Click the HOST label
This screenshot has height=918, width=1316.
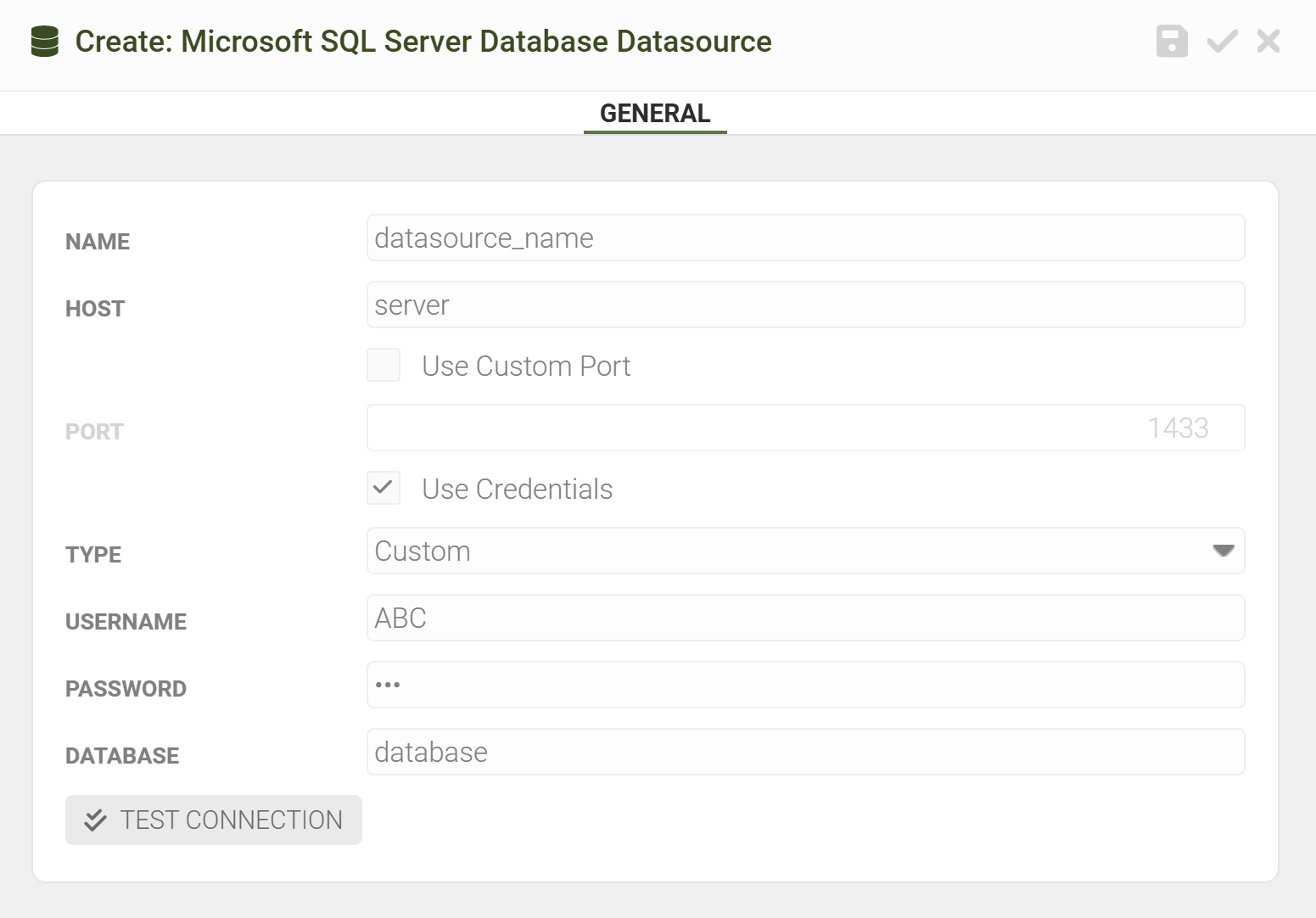[x=95, y=309]
